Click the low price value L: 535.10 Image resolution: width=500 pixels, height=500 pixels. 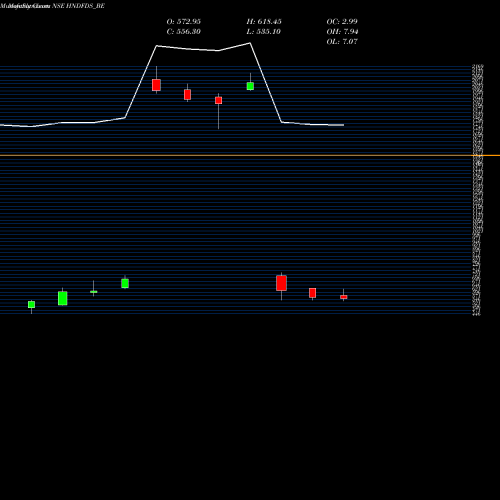tap(264, 31)
